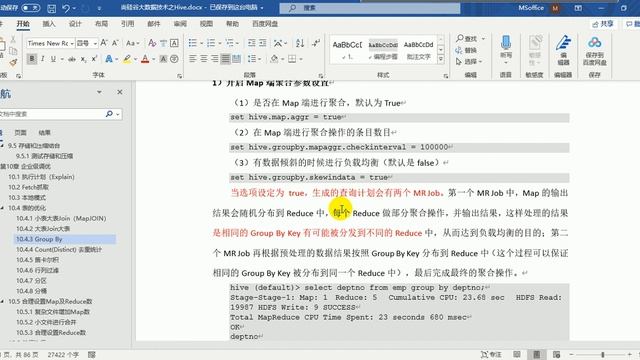Viewport: 640px width, 360px height.
Task: Open the 引用 (References) ribbon tab
Action: [x=127, y=24]
